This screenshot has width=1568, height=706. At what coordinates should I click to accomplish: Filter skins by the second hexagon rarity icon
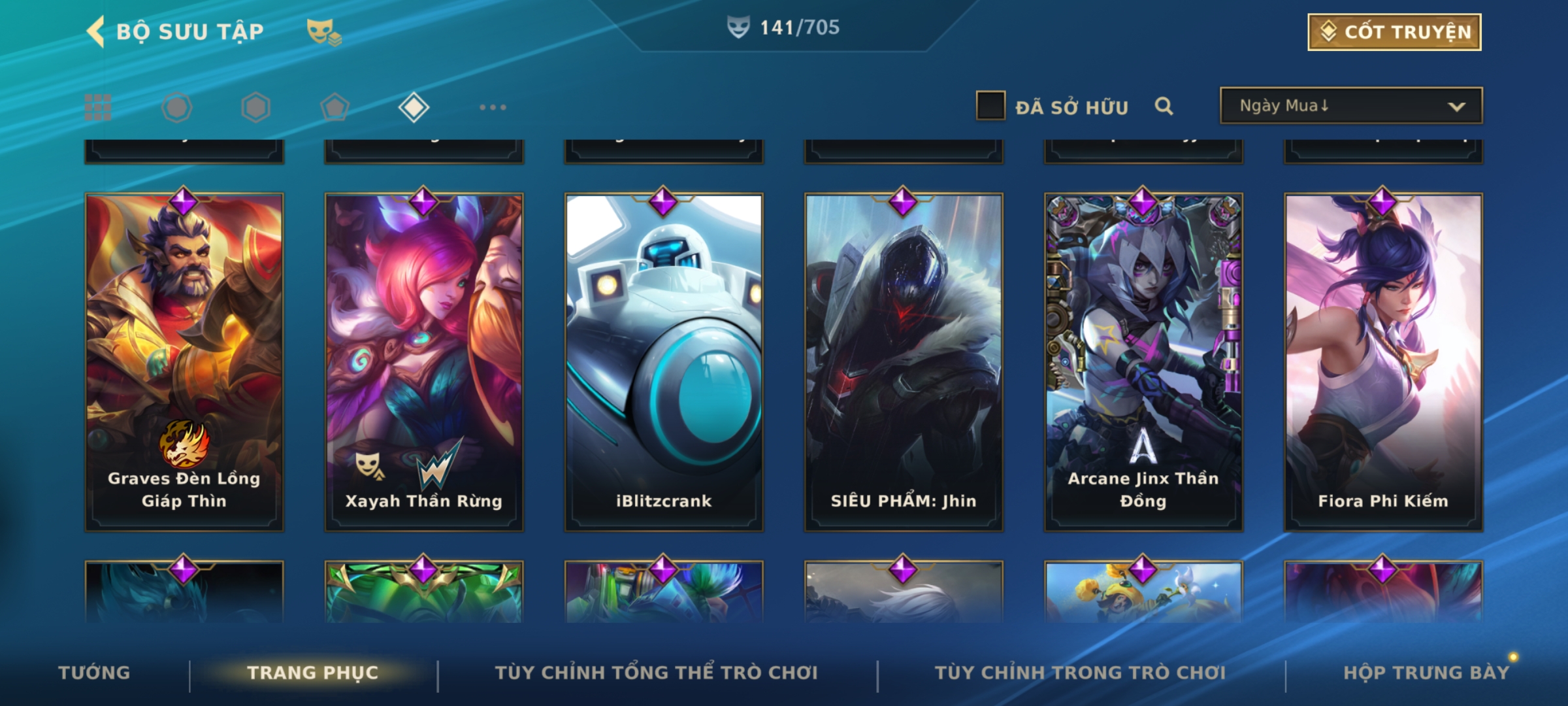tap(255, 107)
